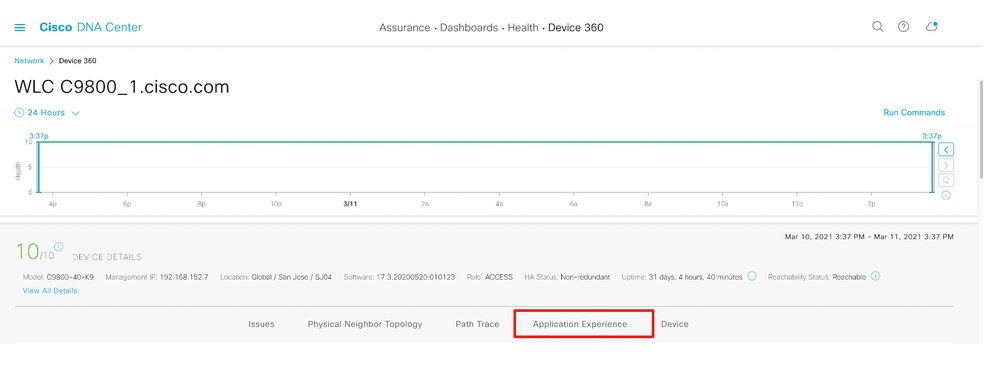Click the clock icon beside 24 Hours
Screen dimensions: 998x373
(x=19, y=113)
